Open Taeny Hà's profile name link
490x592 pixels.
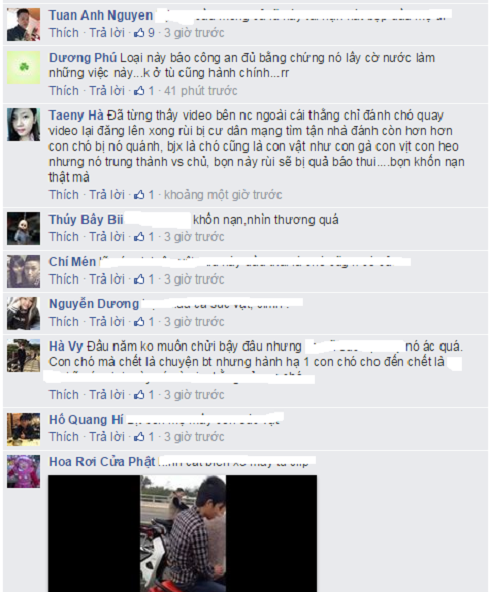click(x=76, y=116)
